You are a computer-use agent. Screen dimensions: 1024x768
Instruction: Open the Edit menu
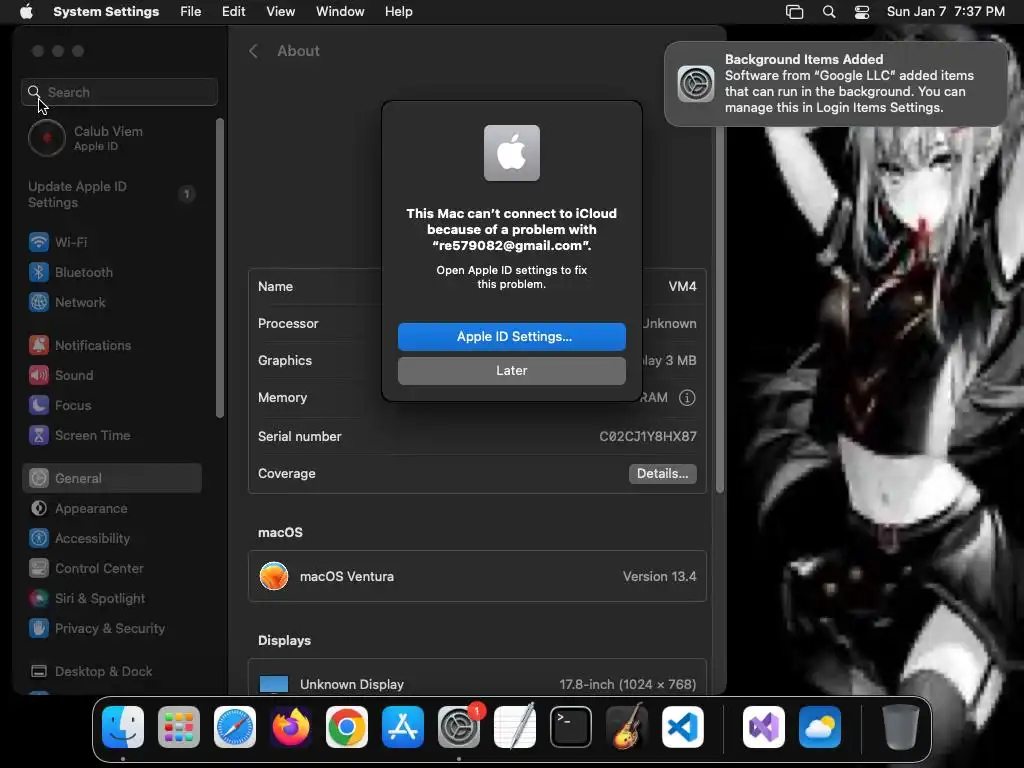(x=233, y=12)
